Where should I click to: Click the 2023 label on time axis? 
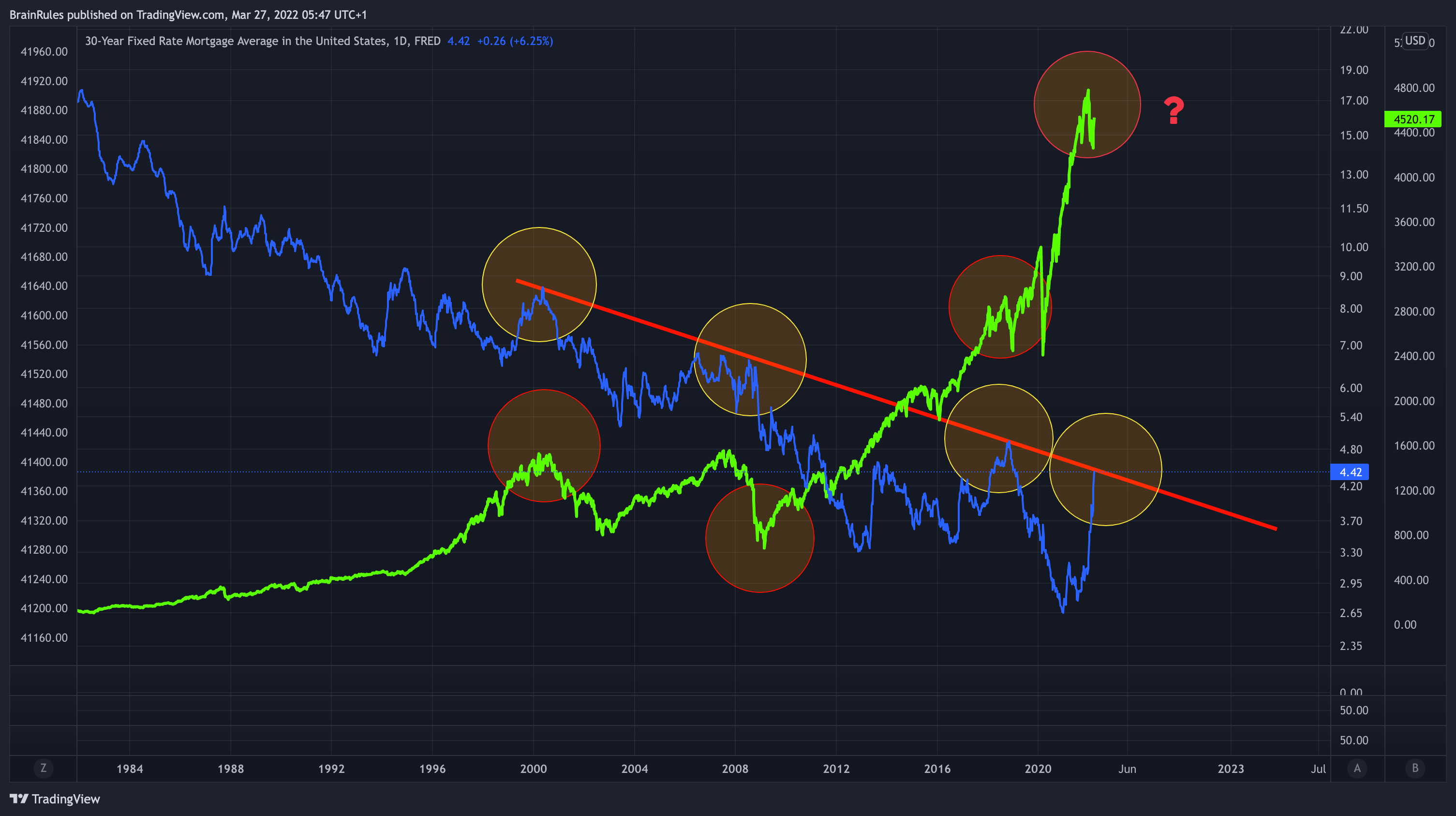[x=1231, y=769]
